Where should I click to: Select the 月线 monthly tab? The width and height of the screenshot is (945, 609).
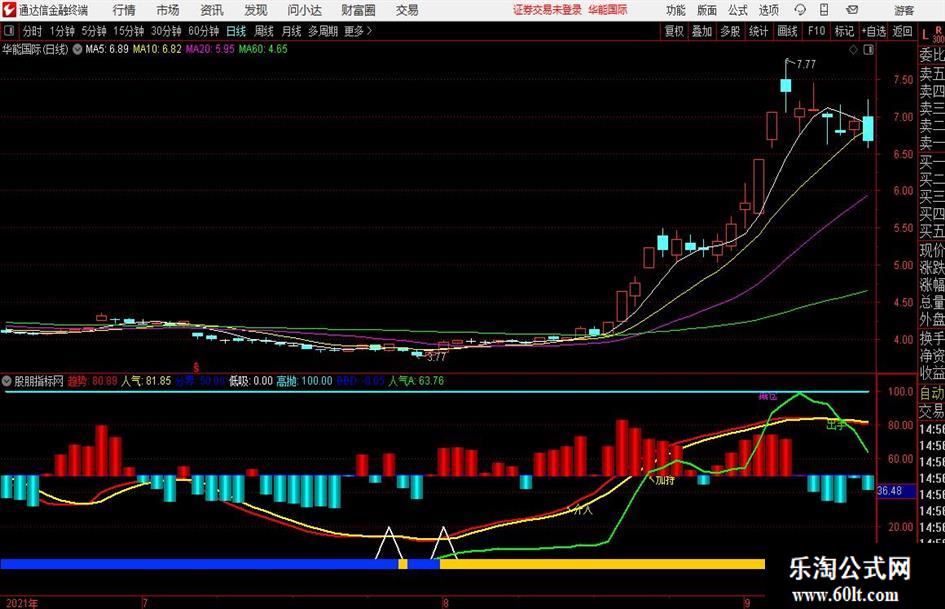click(291, 31)
